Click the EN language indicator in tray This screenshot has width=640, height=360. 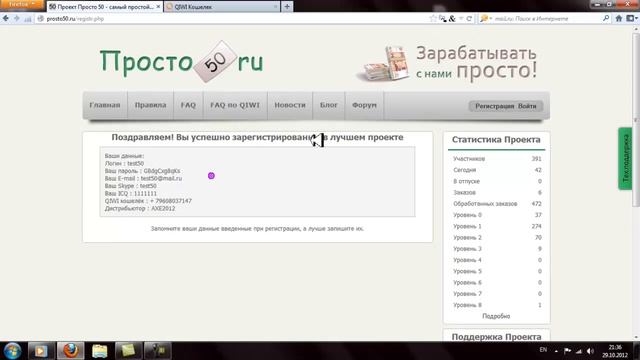point(543,350)
